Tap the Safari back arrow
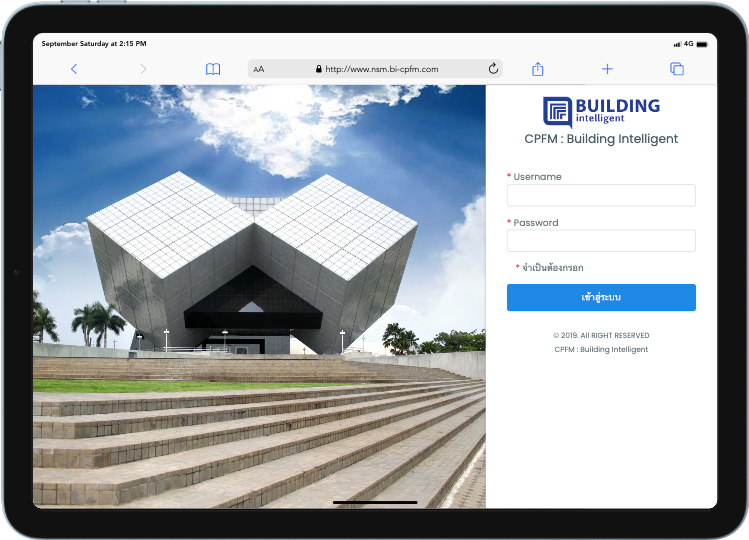This screenshot has height=540, width=749. click(x=74, y=69)
